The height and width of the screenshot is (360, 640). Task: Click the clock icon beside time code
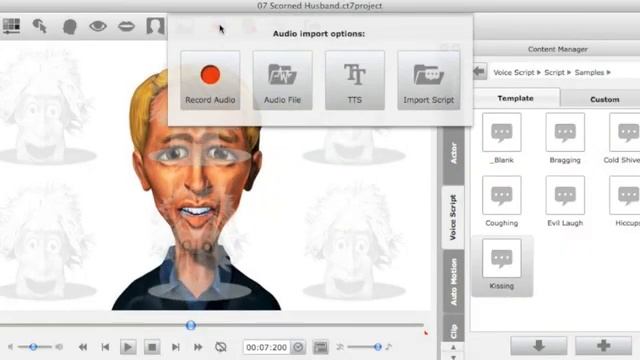tap(298, 347)
